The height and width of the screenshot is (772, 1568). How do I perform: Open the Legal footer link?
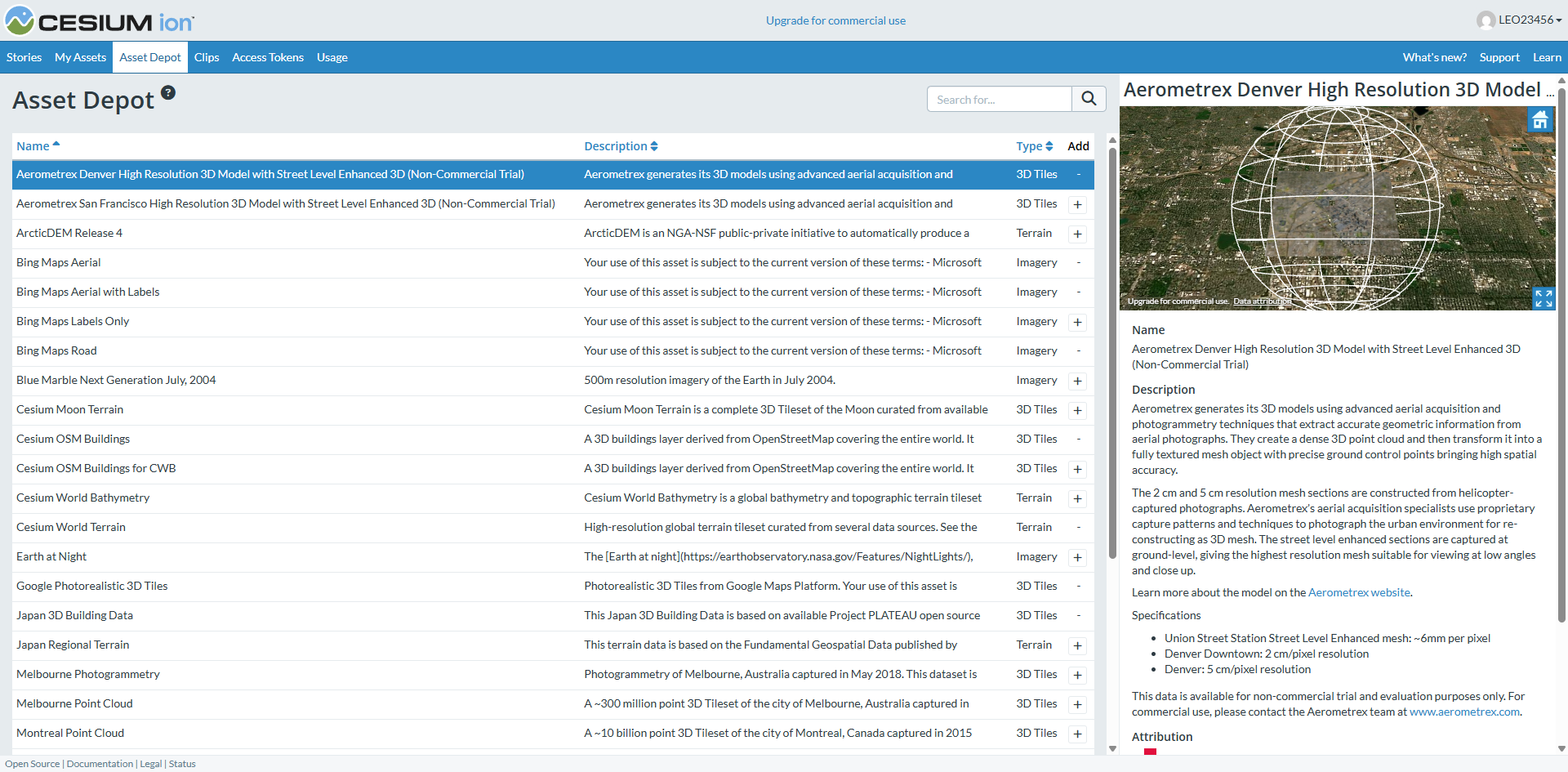[x=151, y=764]
